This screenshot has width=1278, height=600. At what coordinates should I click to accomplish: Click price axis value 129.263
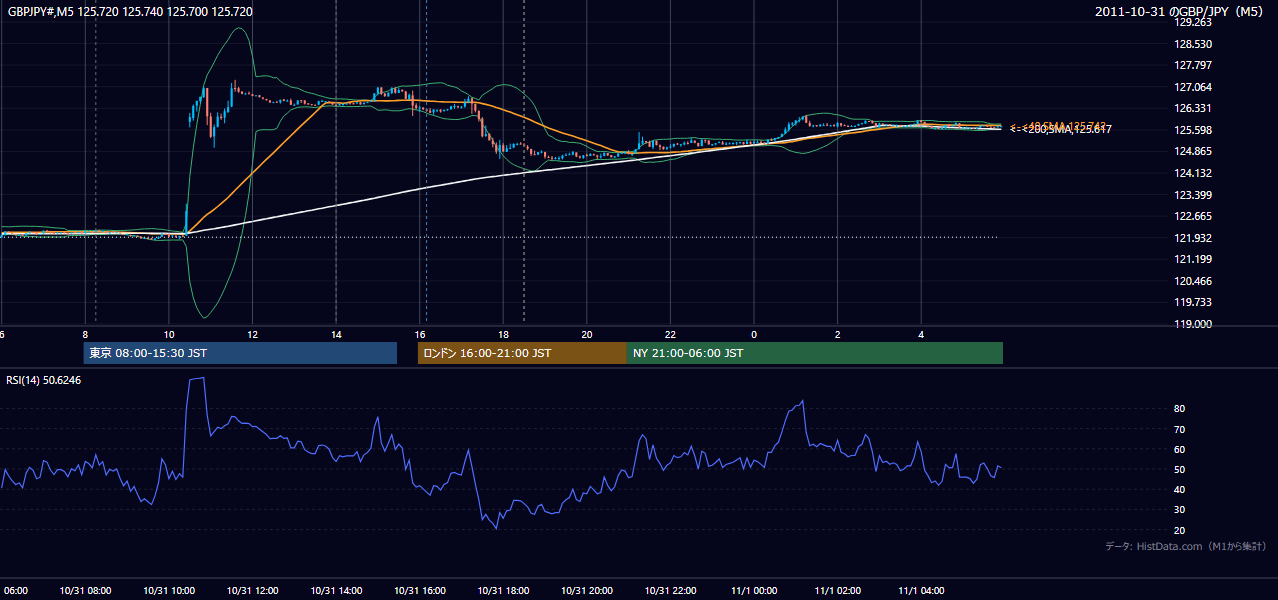pos(1192,22)
